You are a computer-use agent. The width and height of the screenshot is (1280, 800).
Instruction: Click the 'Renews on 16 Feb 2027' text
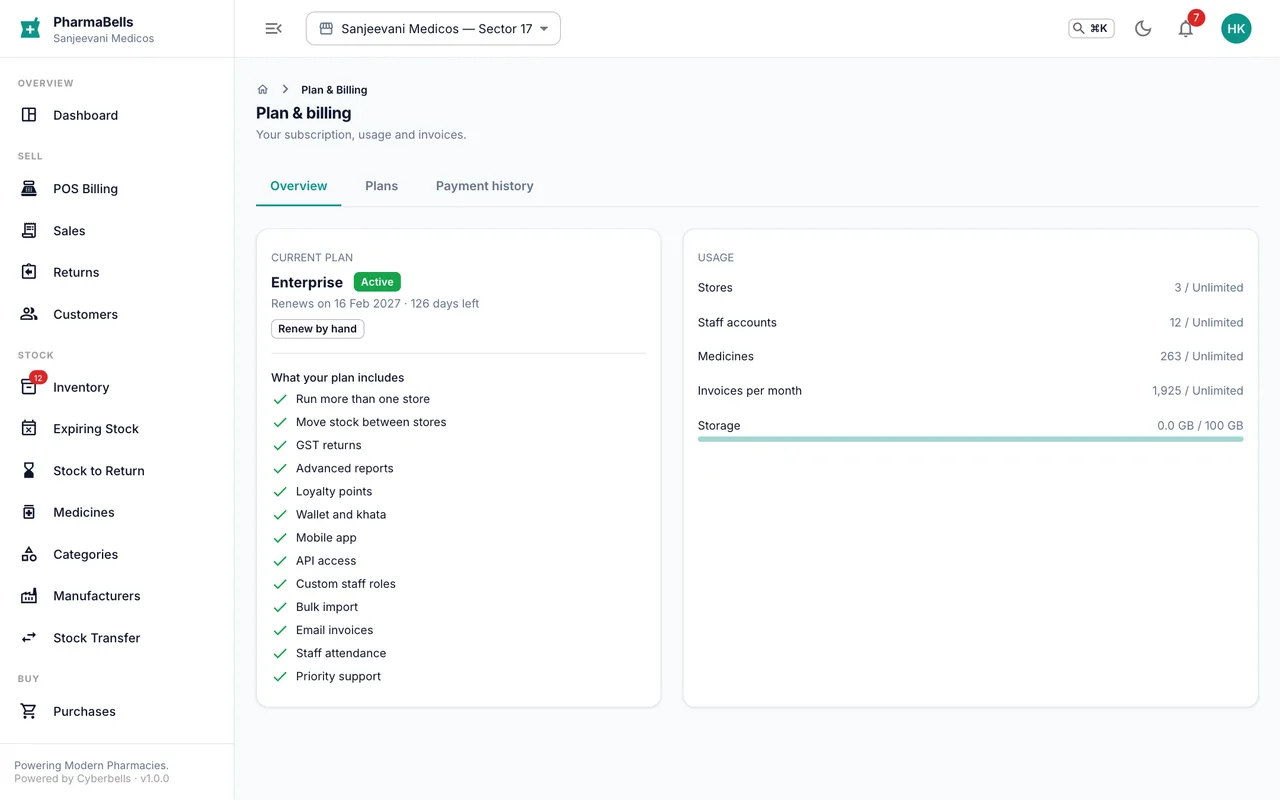(336, 304)
